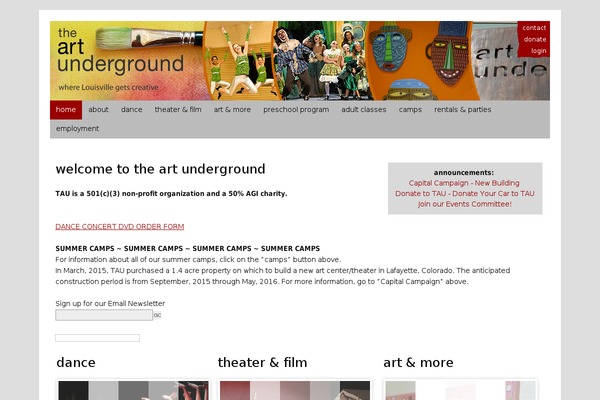Viewport: 600px width, 400px height.
Task: Click the contact link in header
Action: pyautogui.click(x=534, y=28)
